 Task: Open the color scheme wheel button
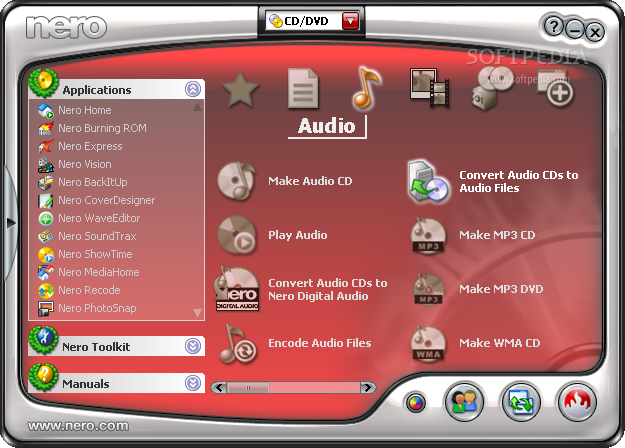pyautogui.click(x=415, y=403)
